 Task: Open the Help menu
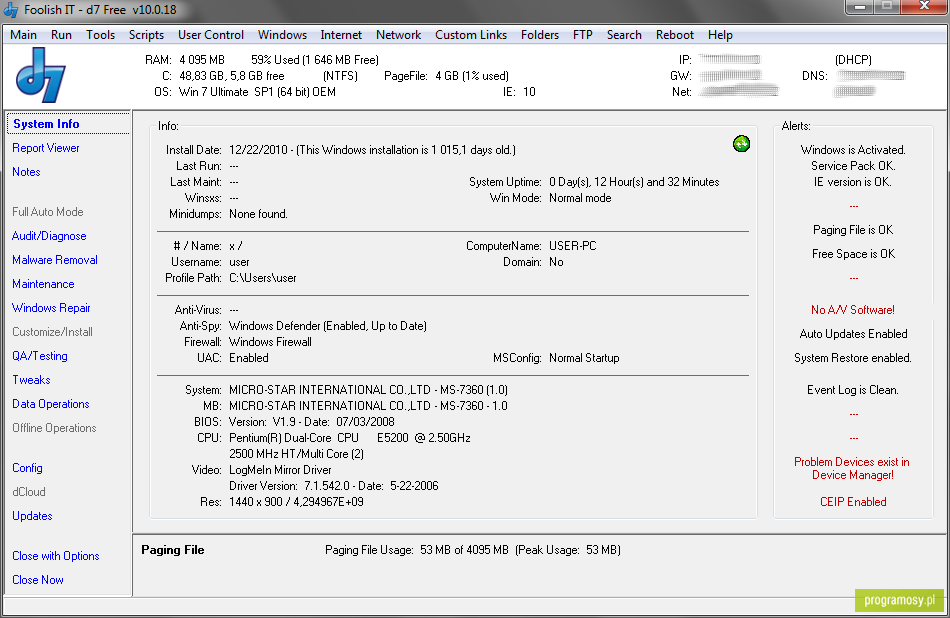tap(720, 35)
